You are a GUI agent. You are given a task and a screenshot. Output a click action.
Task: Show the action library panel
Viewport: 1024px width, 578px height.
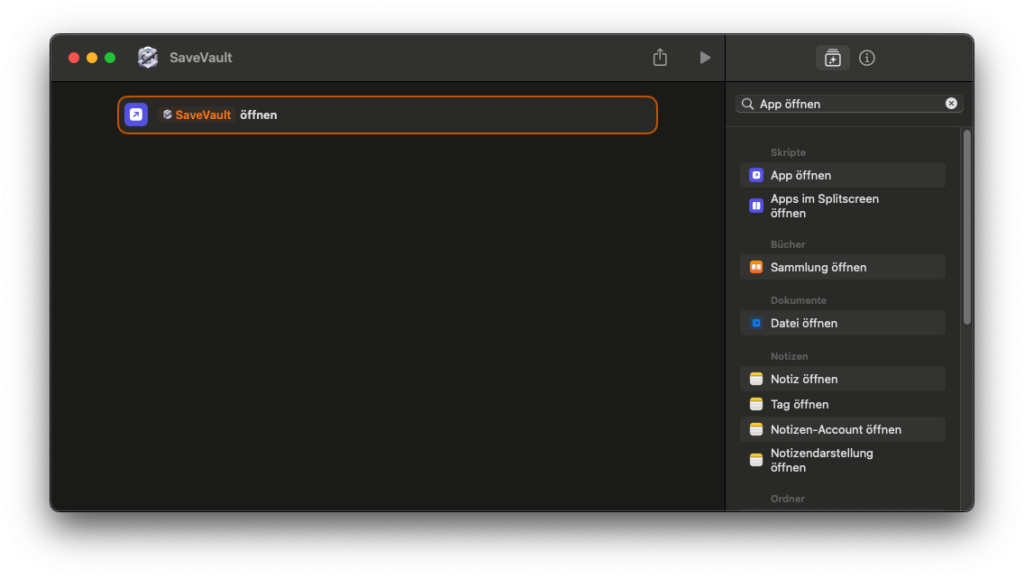[832, 58]
